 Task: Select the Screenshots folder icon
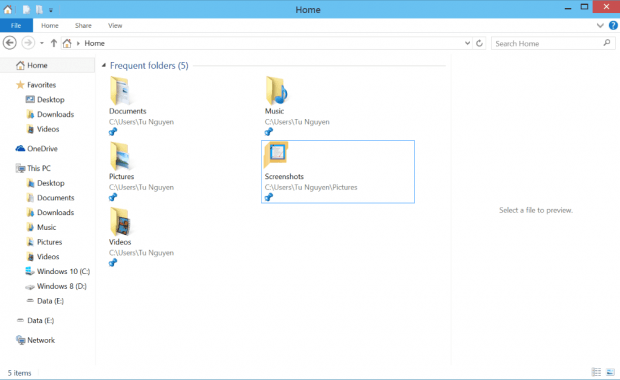click(276, 155)
